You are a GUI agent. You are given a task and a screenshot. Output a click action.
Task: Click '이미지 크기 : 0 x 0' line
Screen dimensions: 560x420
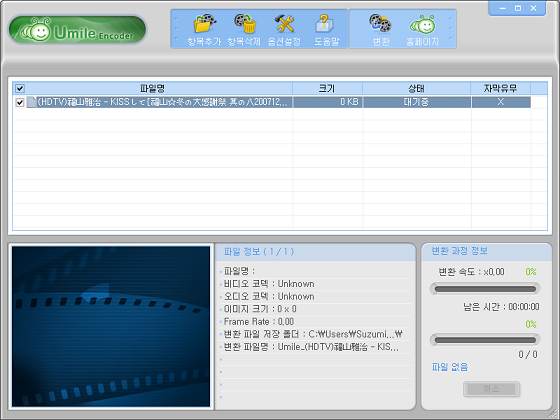tap(260, 309)
